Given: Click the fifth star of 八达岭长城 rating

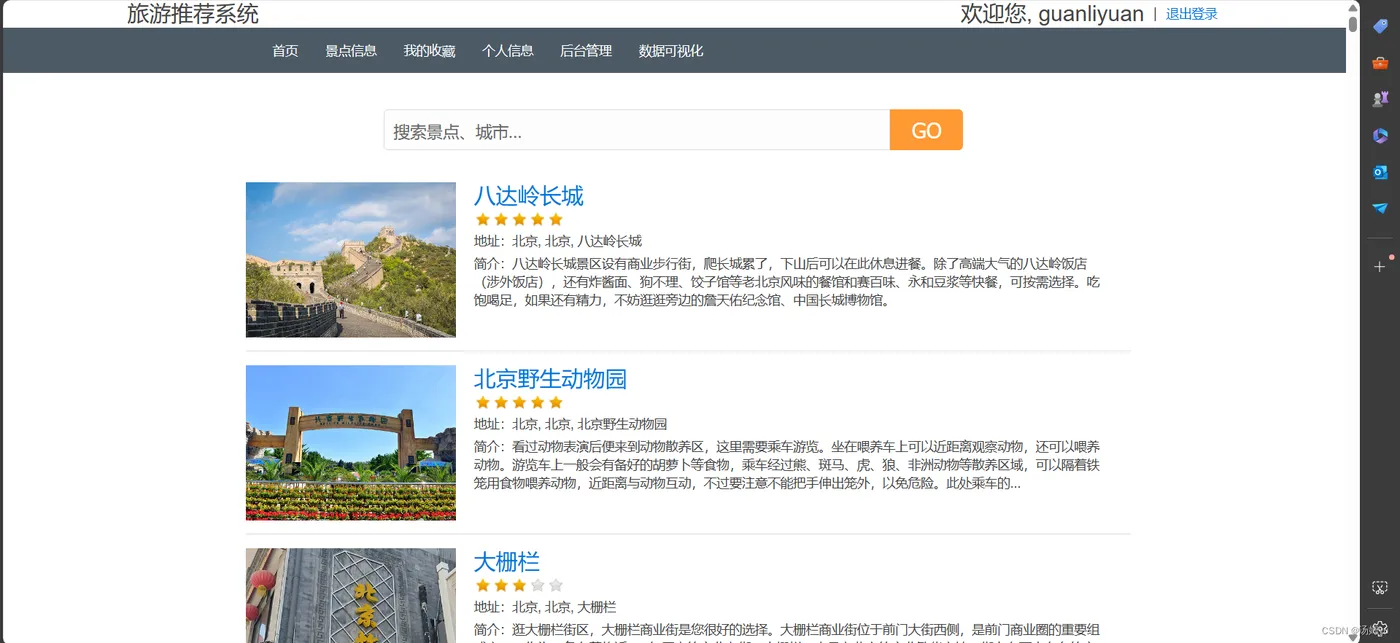Looking at the screenshot, I should click(x=556, y=219).
